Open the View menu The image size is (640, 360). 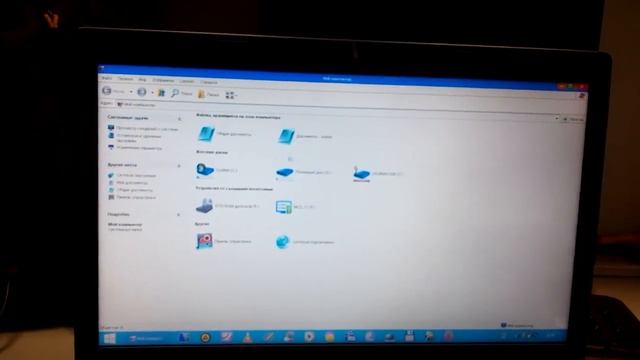click(x=142, y=80)
